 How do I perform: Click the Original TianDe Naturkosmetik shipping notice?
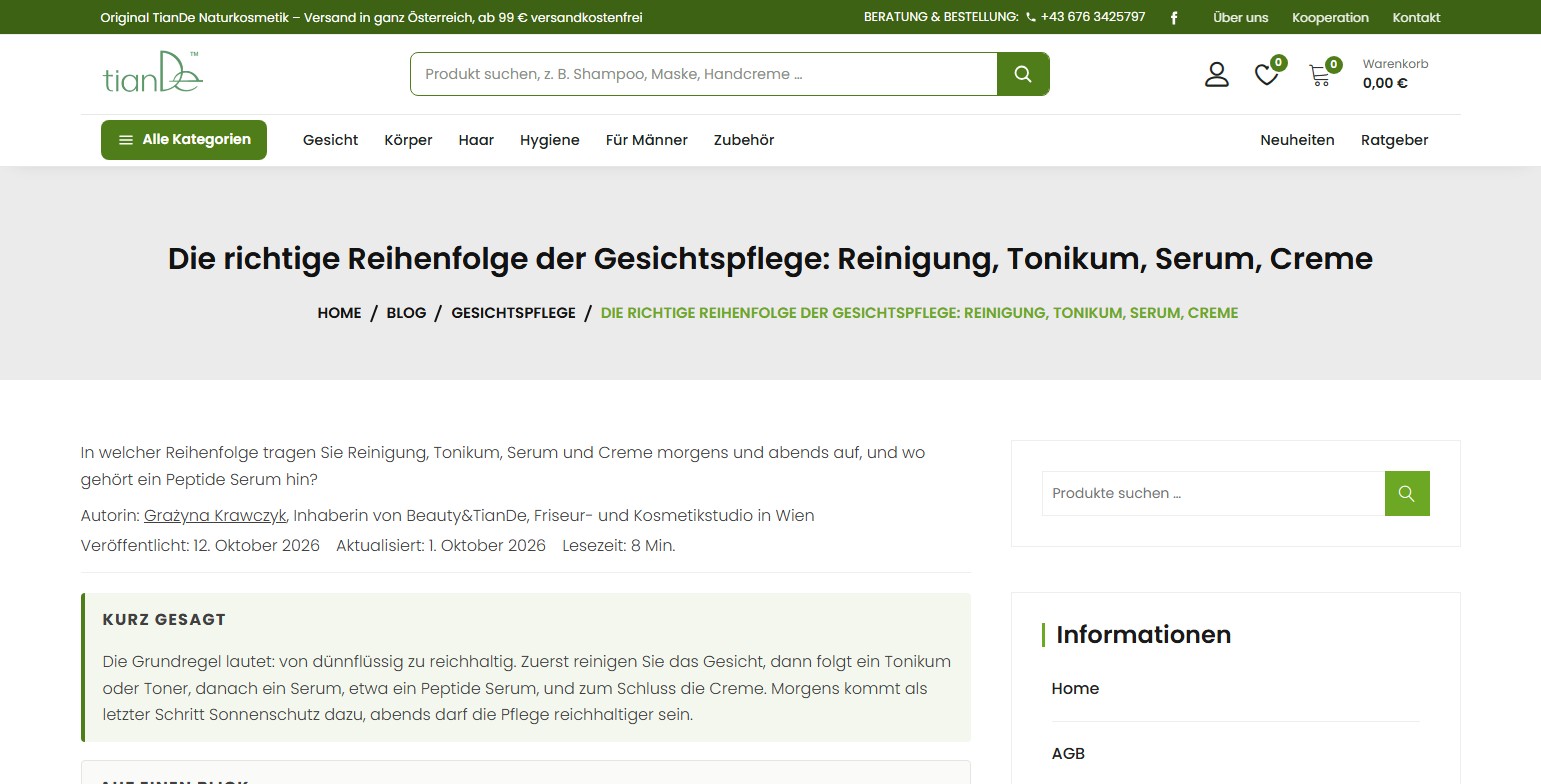[x=371, y=17]
